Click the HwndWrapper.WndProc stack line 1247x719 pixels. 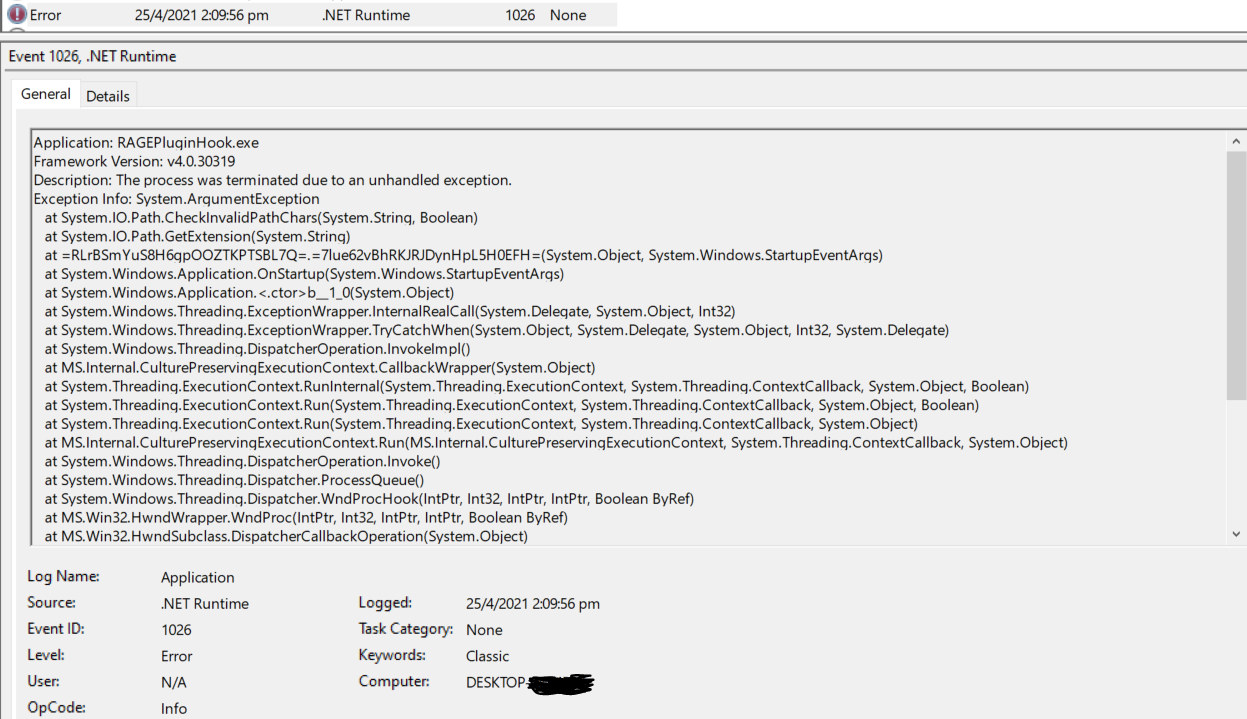[x=306, y=517]
